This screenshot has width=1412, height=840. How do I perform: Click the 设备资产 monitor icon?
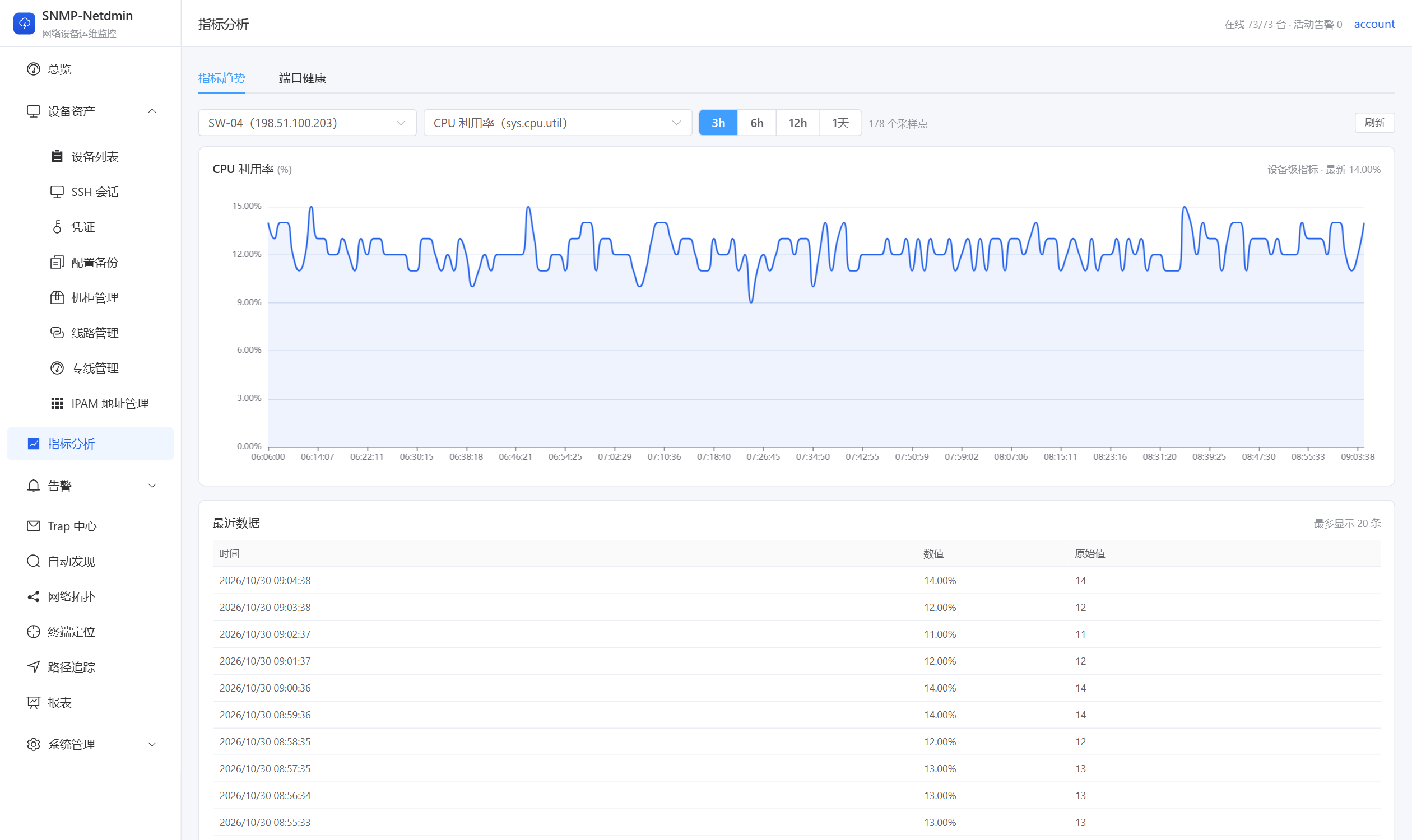[x=34, y=111]
